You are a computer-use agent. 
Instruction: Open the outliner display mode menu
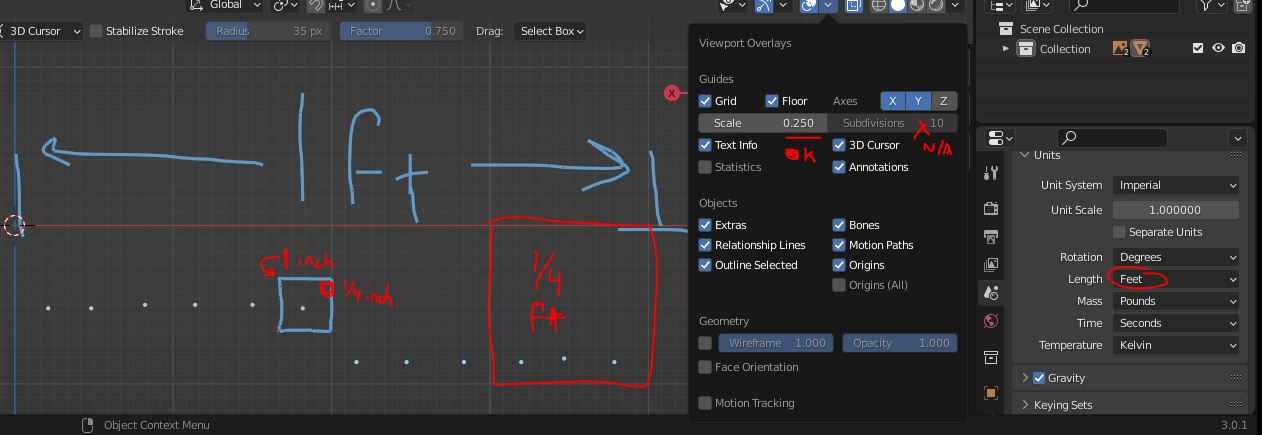[1002, 5]
